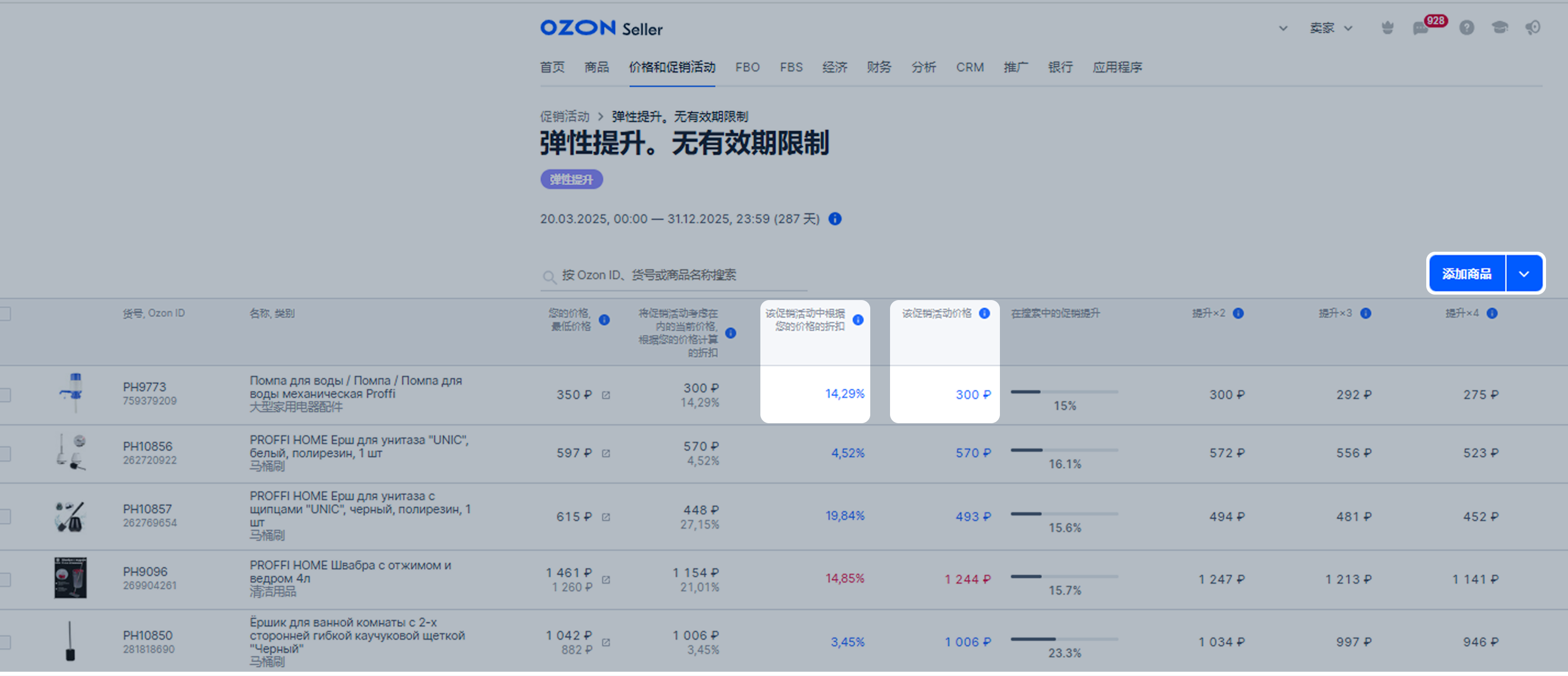Open the chat messages icon with 928 badge
This screenshot has width=1568, height=676.
pyautogui.click(x=1421, y=28)
